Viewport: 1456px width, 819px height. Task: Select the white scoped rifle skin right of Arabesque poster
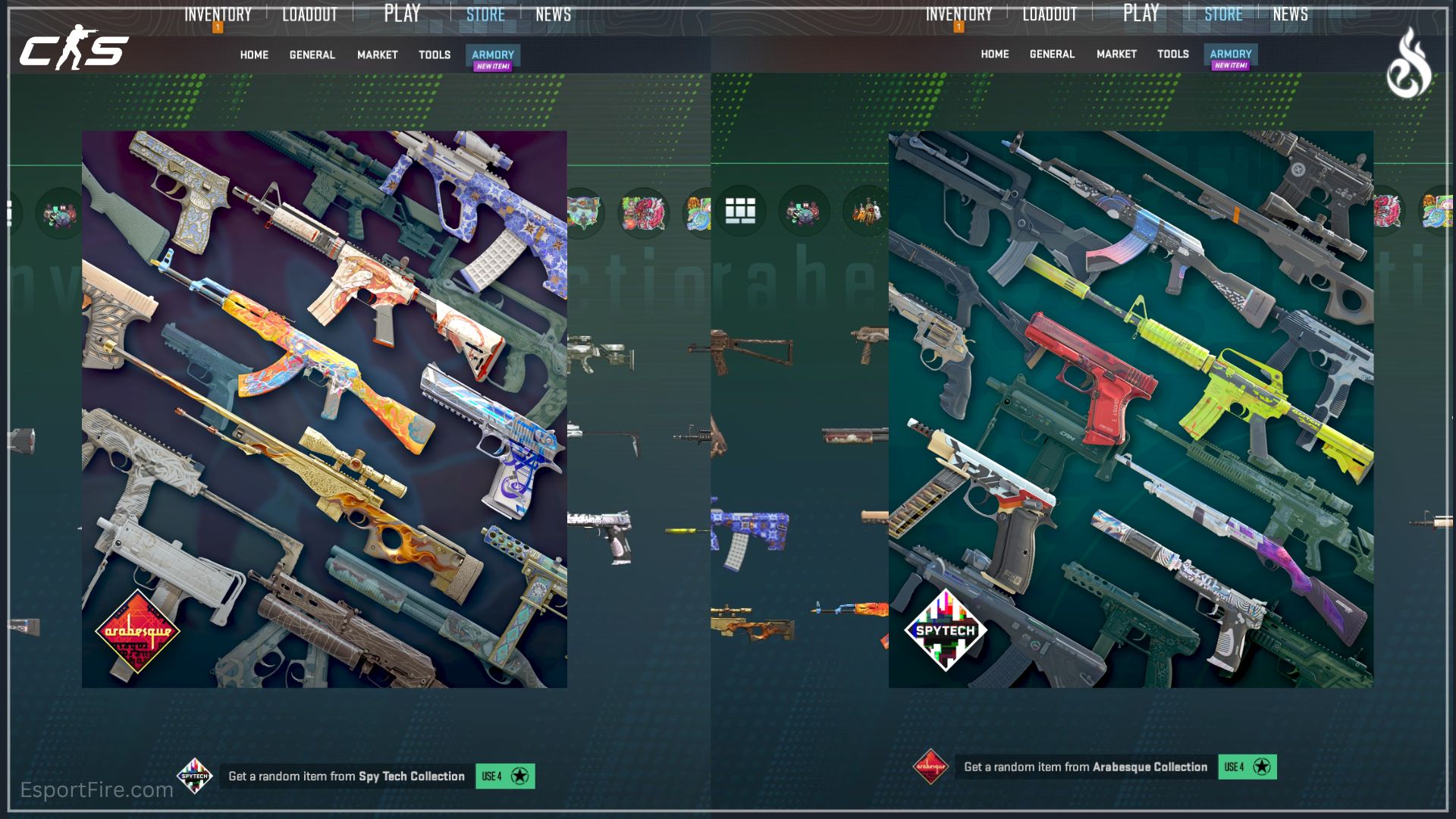601,355
